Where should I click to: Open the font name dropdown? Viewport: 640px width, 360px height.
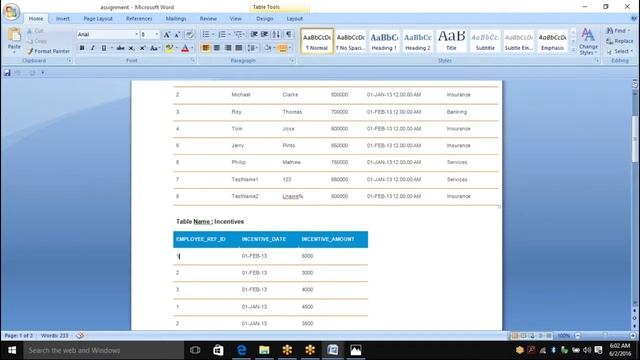tap(136, 35)
